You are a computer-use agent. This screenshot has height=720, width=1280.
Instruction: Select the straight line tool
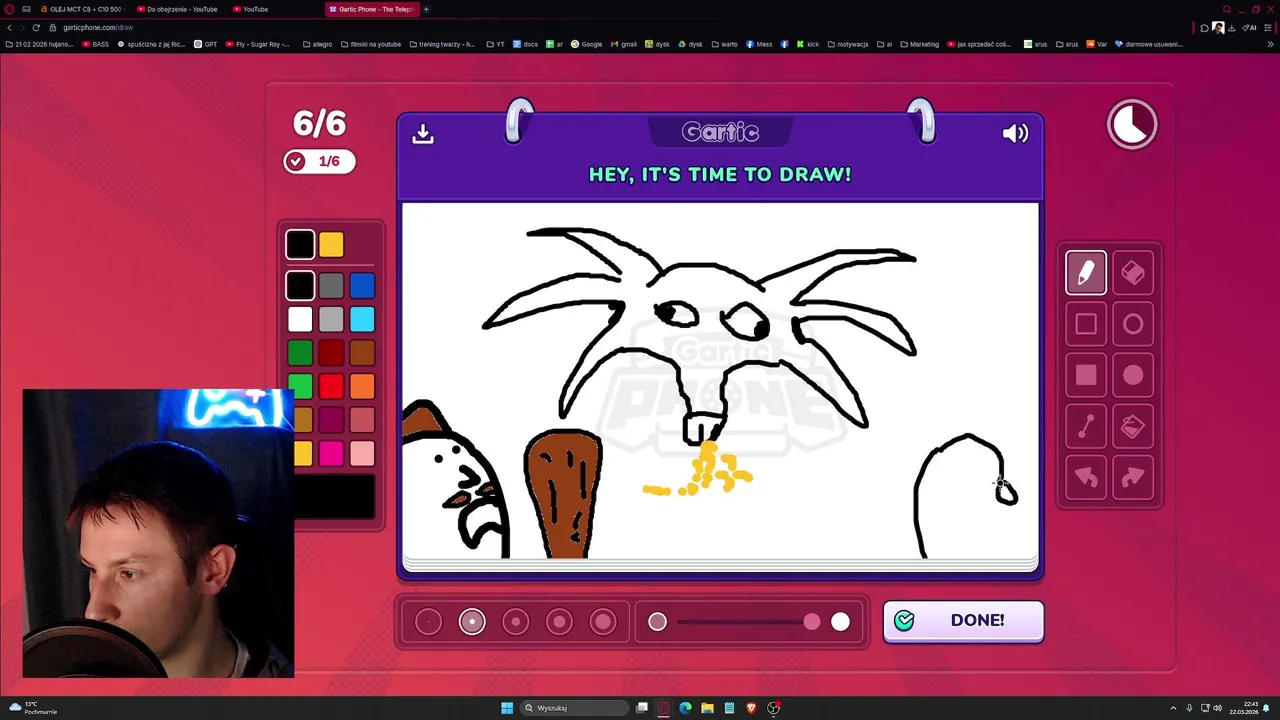tap(1086, 427)
